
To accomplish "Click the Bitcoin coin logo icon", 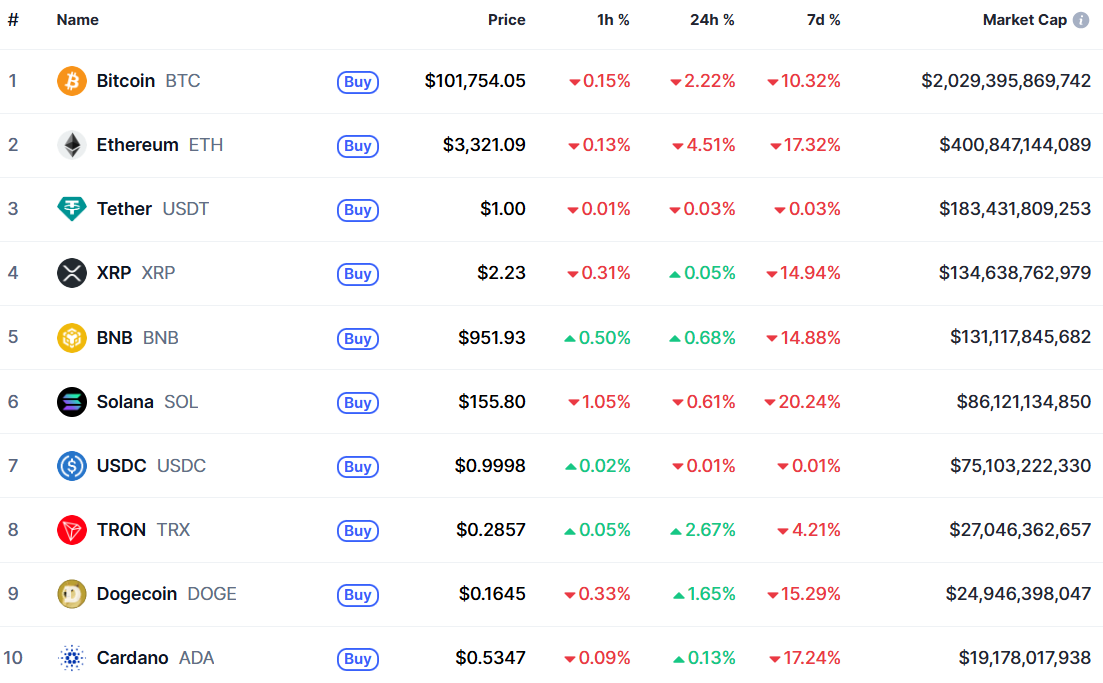I will point(72,81).
